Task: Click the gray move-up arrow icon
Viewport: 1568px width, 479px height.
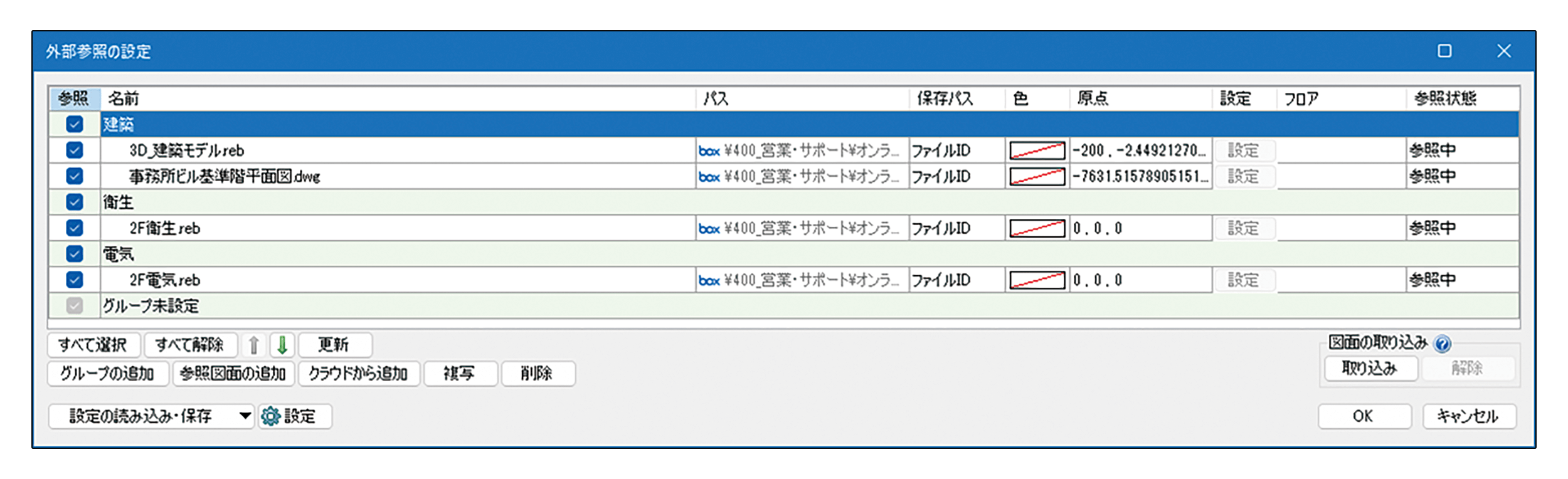Action: pos(254,345)
